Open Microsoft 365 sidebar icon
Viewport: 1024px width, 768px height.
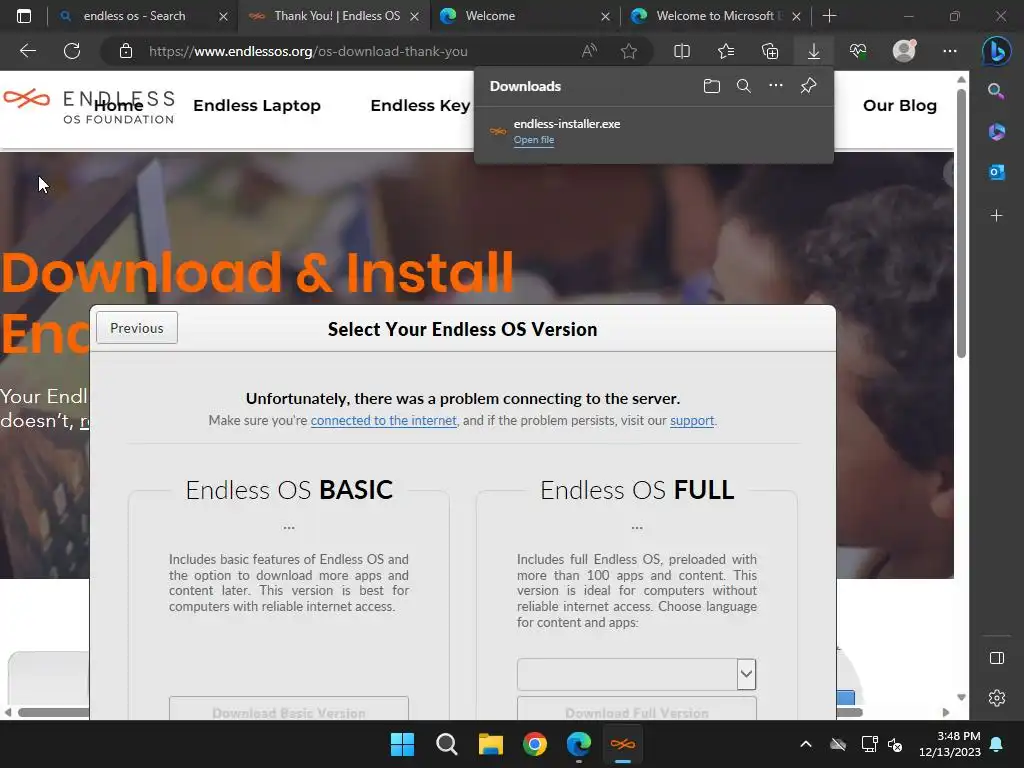point(997,131)
